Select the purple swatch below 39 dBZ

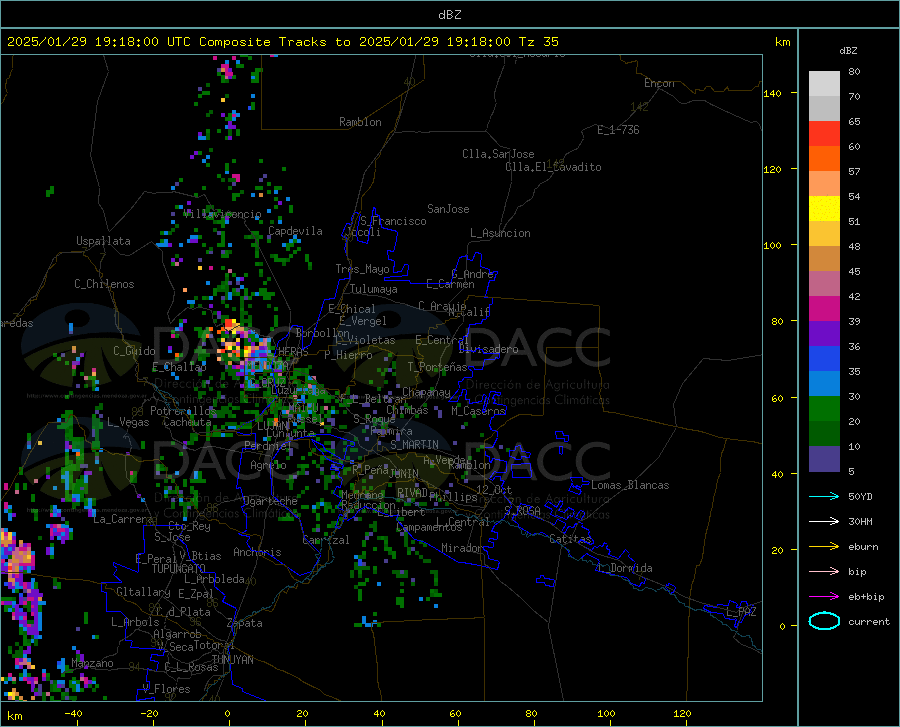pos(824,334)
